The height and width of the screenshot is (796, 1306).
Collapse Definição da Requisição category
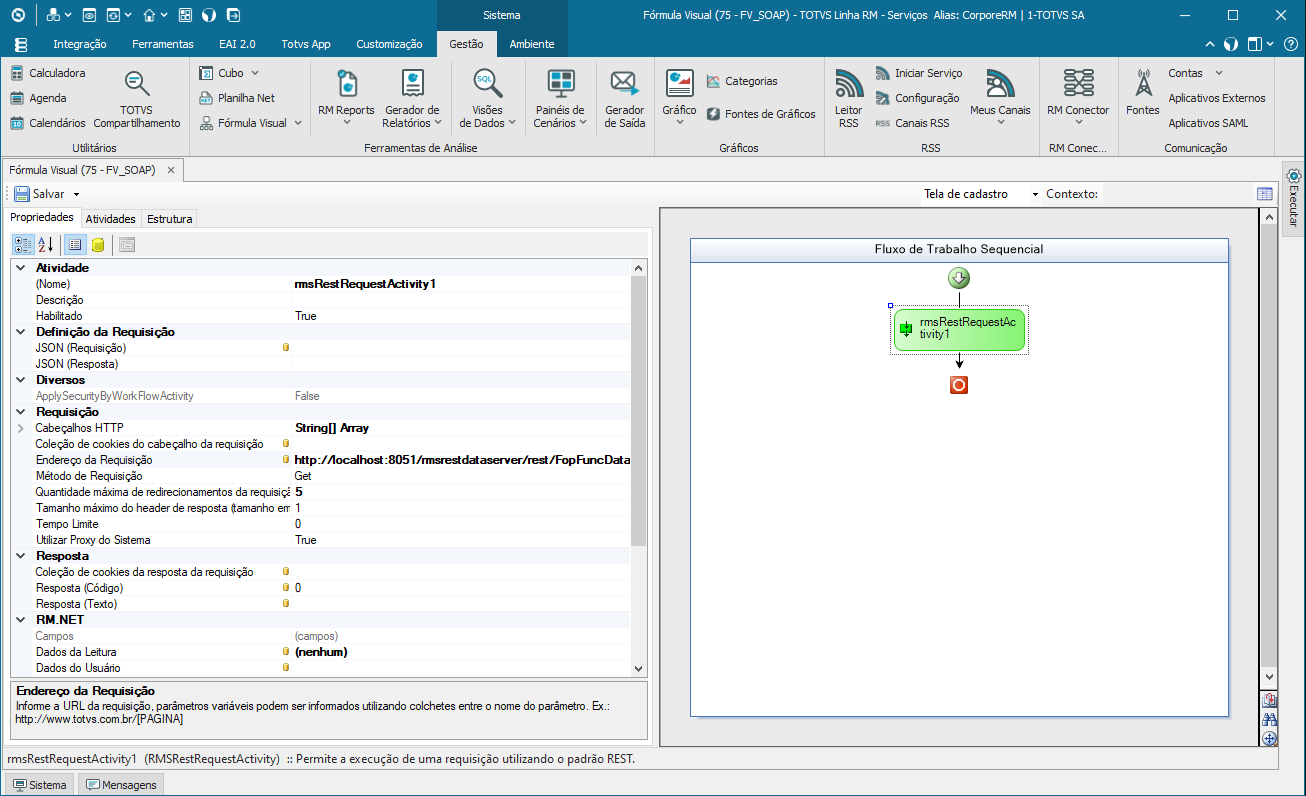[x=22, y=332]
